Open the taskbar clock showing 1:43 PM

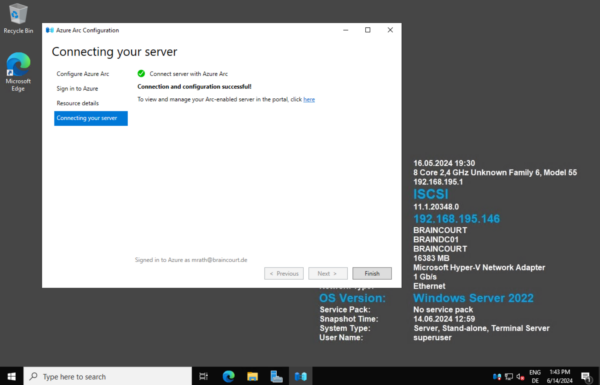click(x=560, y=377)
